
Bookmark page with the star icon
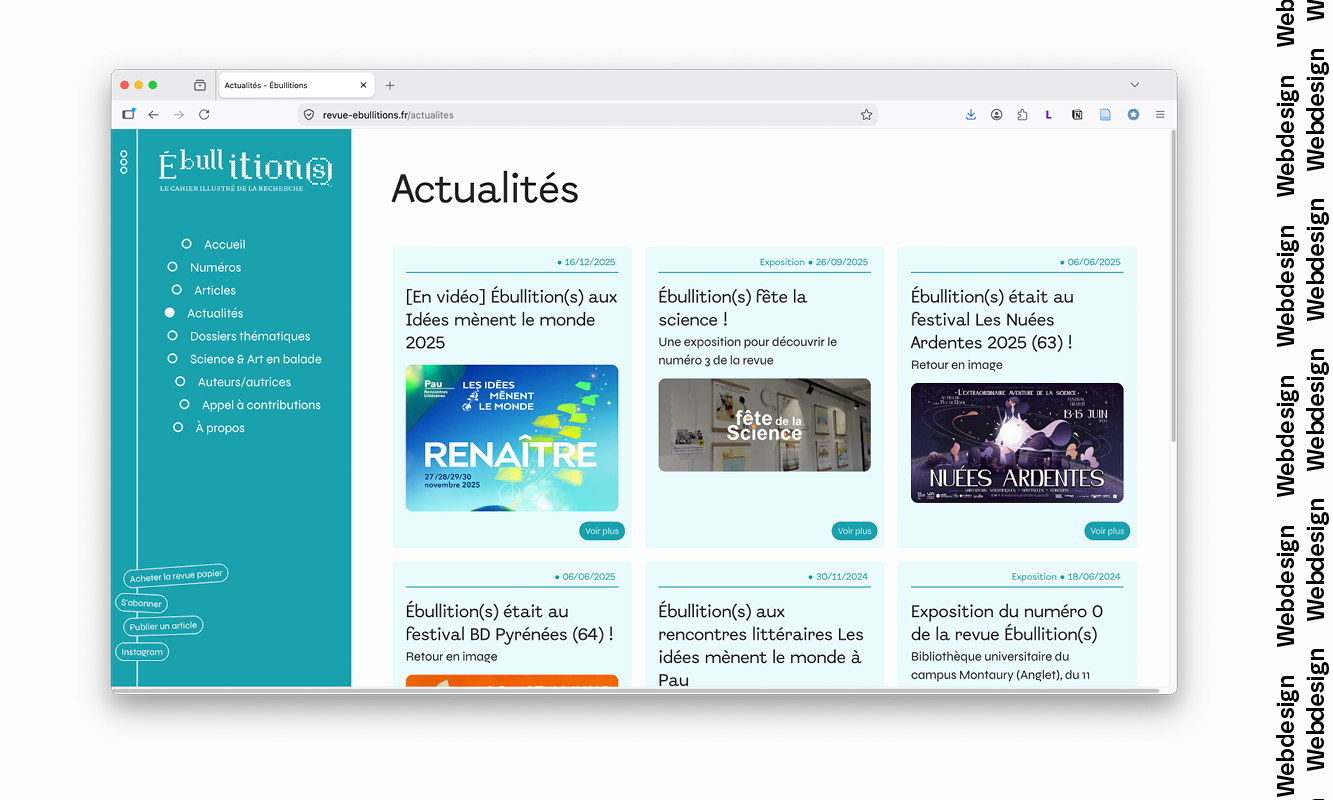pos(866,115)
